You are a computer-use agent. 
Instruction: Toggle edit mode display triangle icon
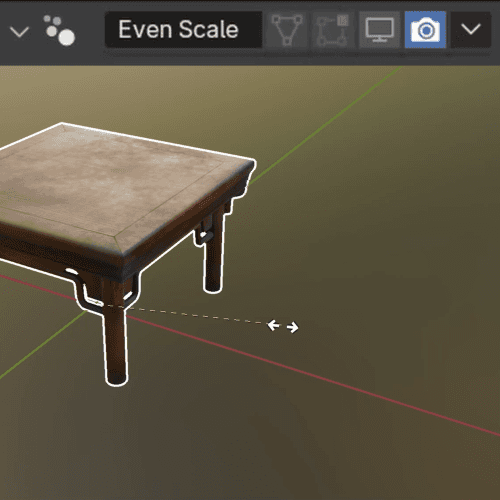287,30
